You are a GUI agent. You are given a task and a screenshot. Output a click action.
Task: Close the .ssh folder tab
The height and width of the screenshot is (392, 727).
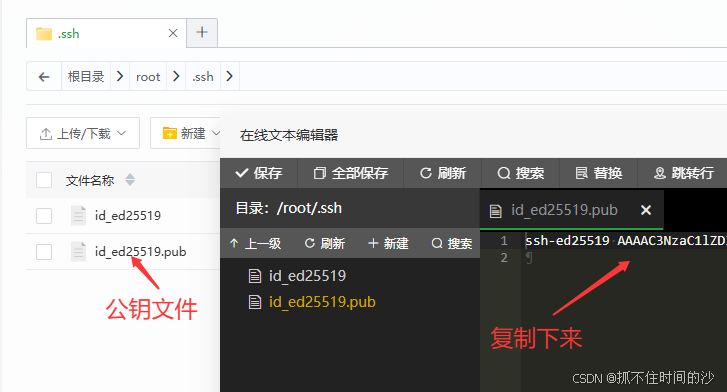pos(173,33)
